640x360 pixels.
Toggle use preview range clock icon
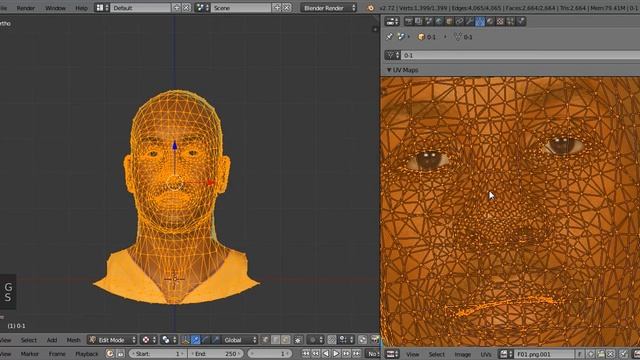coord(110,354)
